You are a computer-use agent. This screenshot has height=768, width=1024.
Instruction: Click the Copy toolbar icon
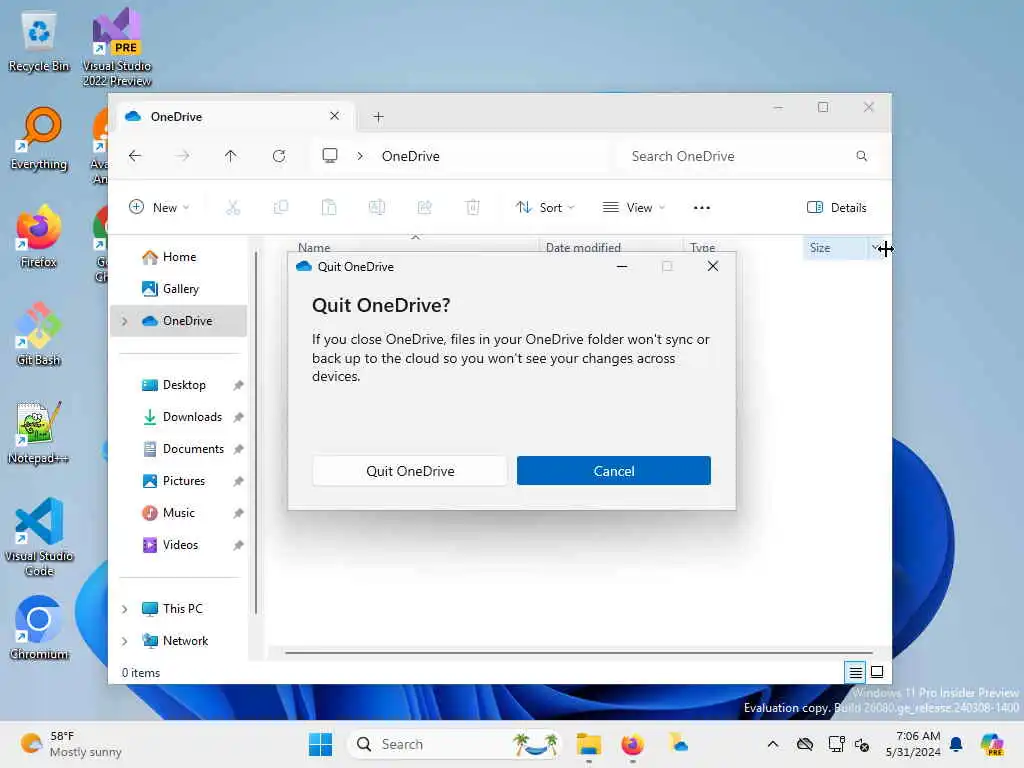pyautogui.click(x=281, y=208)
